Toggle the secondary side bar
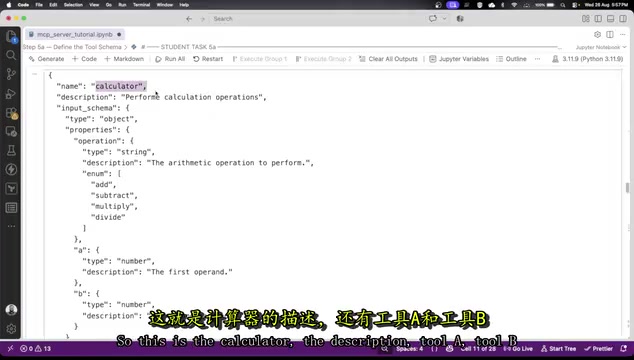This screenshot has height=360, width=634. [623, 19]
